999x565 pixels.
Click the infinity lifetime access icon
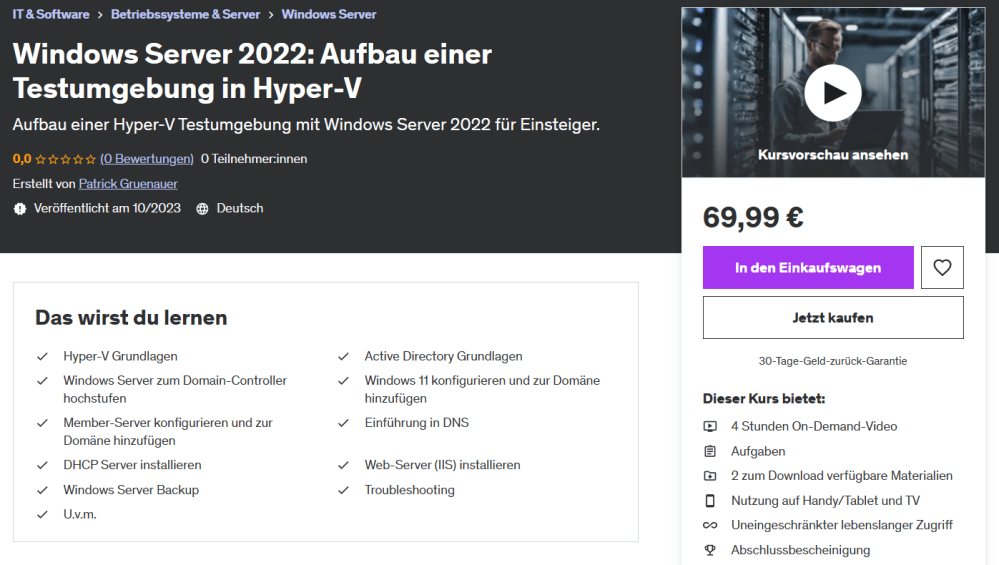point(710,525)
